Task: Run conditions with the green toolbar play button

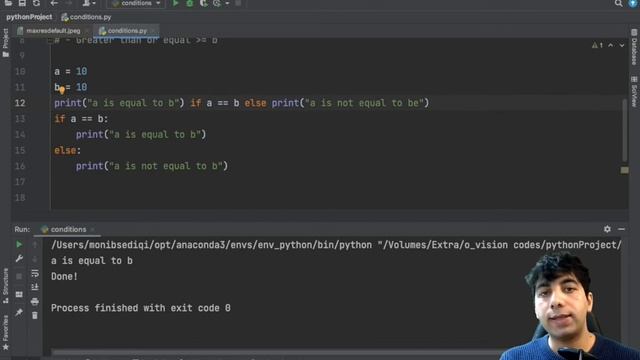Action: [176, 3]
